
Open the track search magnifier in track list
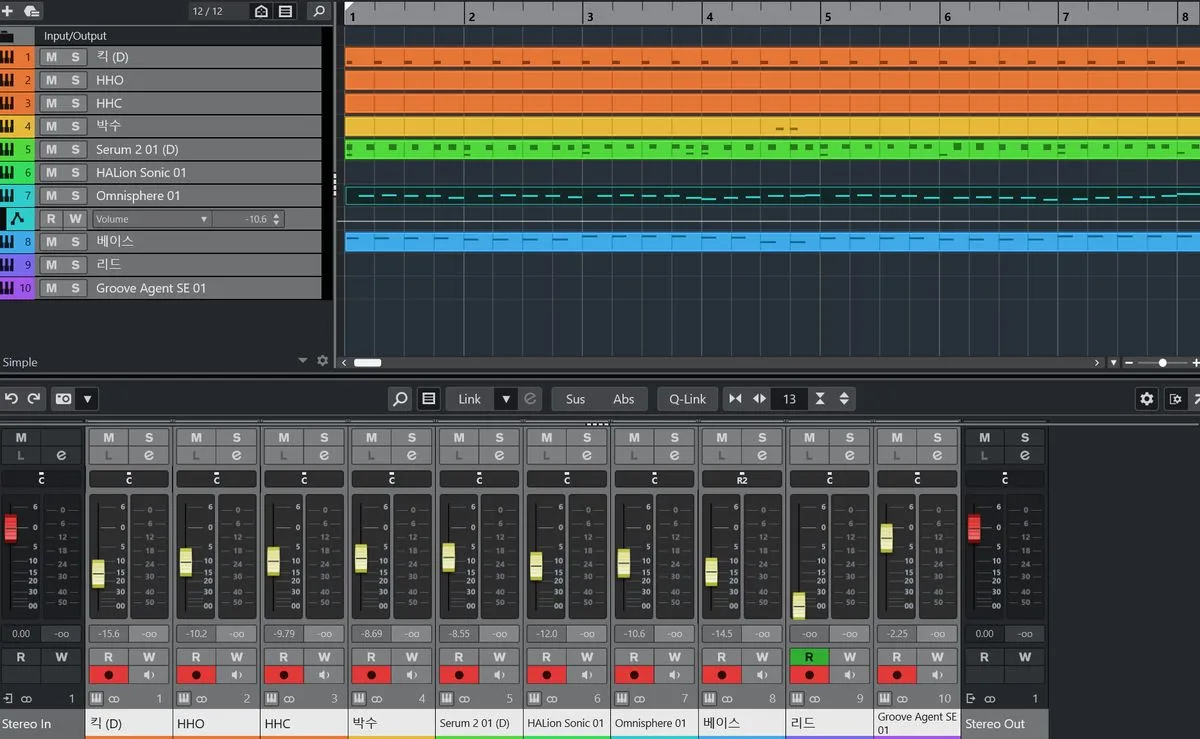tap(318, 11)
